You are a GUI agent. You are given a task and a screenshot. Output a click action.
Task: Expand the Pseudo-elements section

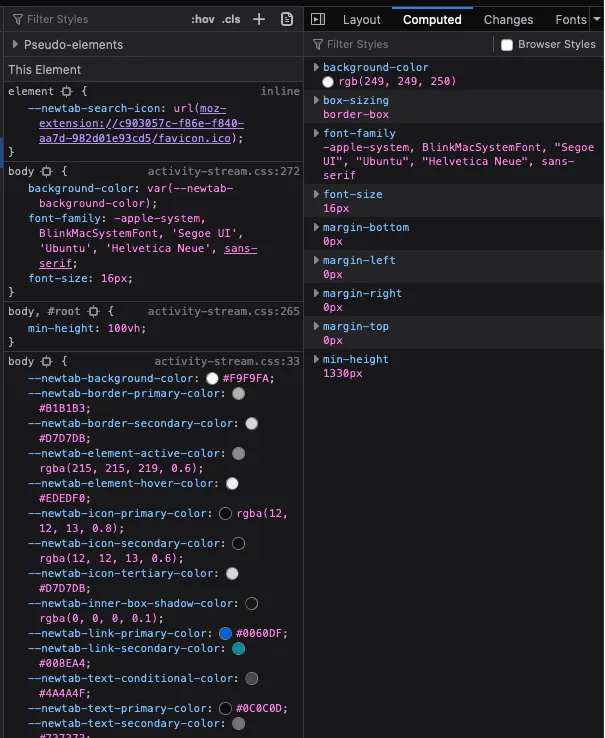[16, 45]
